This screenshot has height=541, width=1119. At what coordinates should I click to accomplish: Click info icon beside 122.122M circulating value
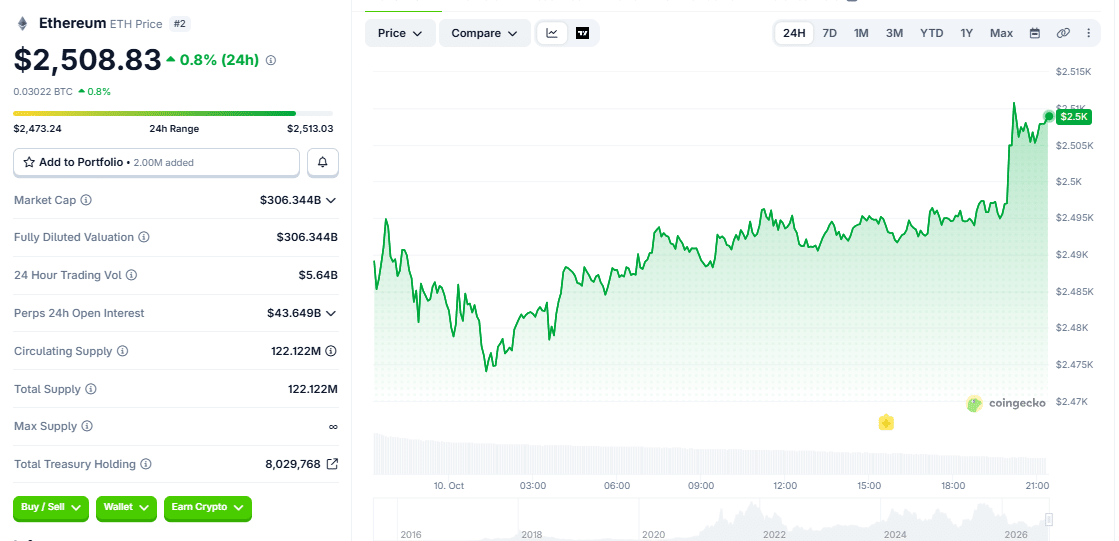pyautogui.click(x=331, y=351)
